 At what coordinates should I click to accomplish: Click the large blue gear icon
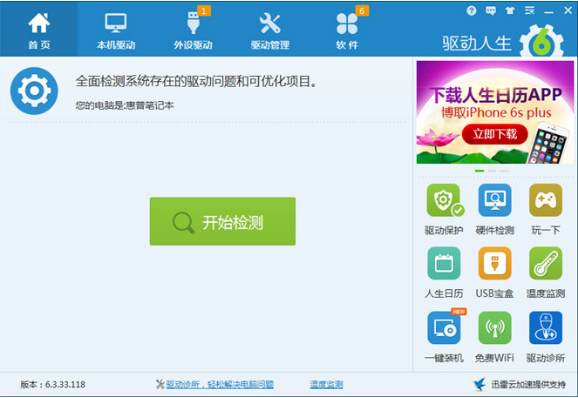pos(34,91)
